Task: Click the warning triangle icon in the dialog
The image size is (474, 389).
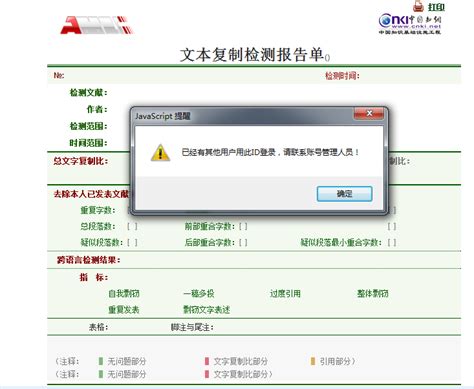Action: (x=160, y=153)
